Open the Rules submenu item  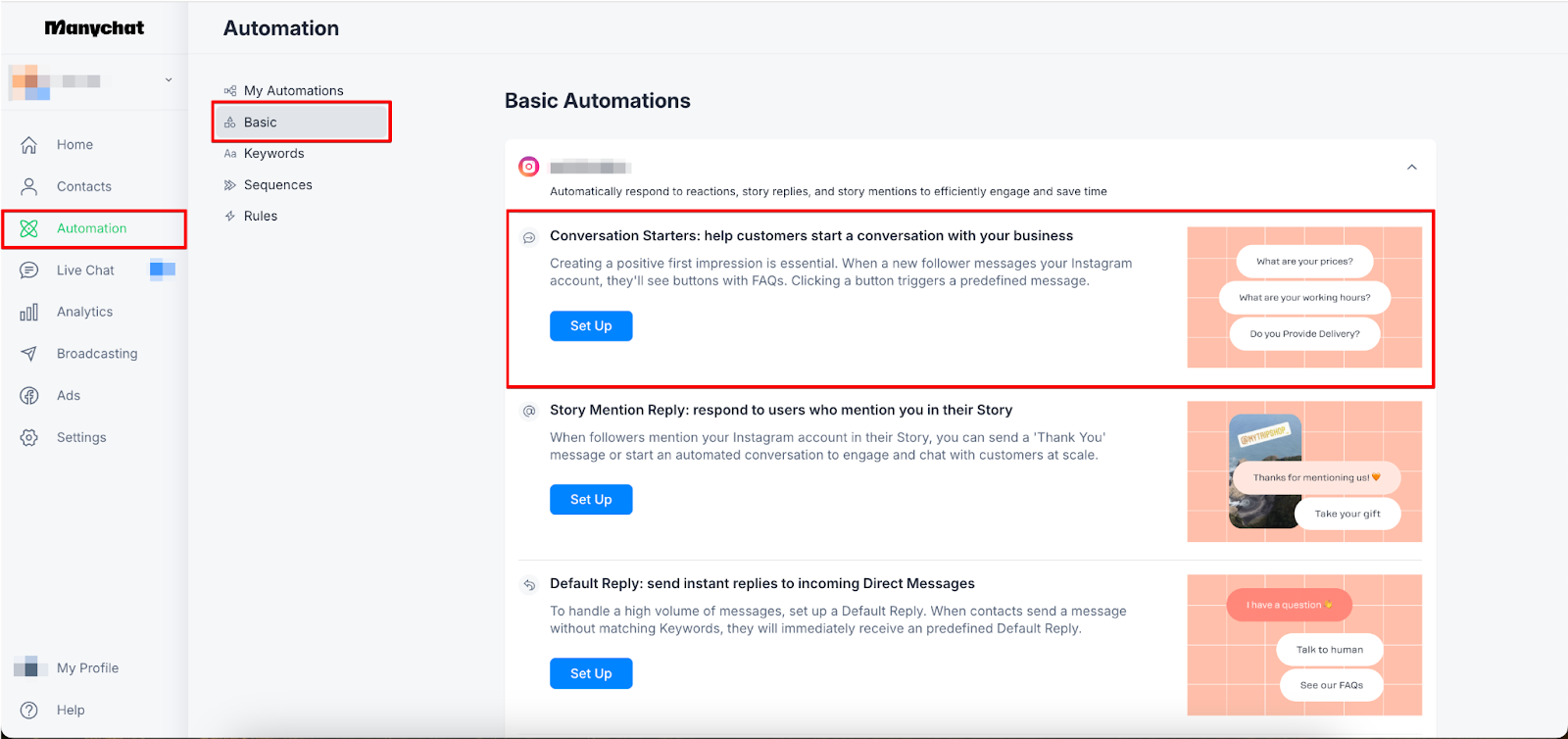point(260,217)
